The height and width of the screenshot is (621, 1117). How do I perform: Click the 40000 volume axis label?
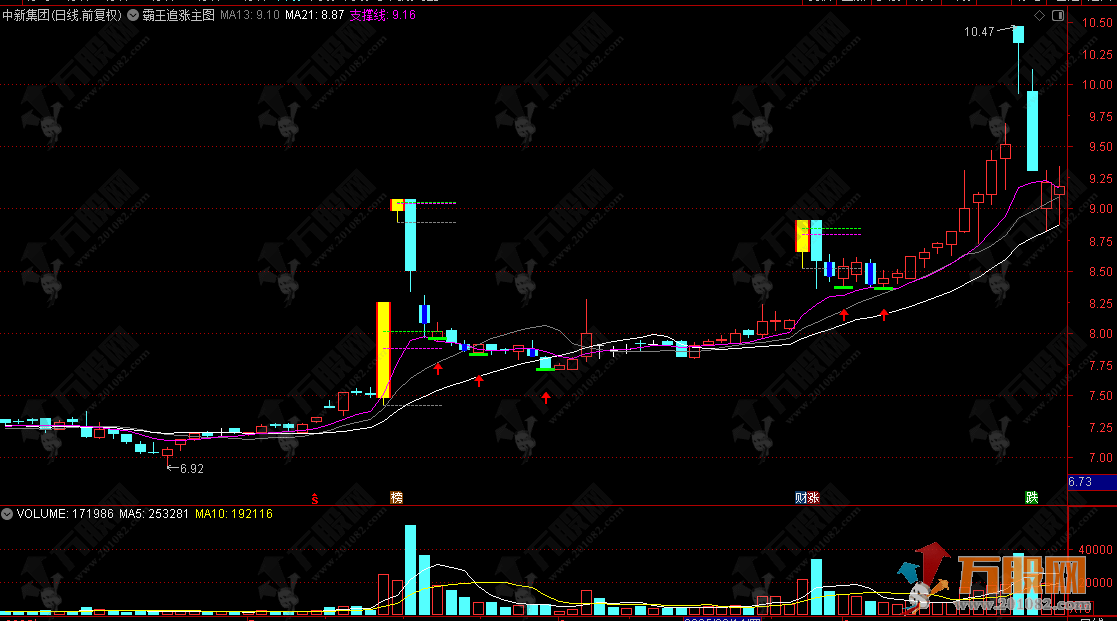pos(1096,550)
